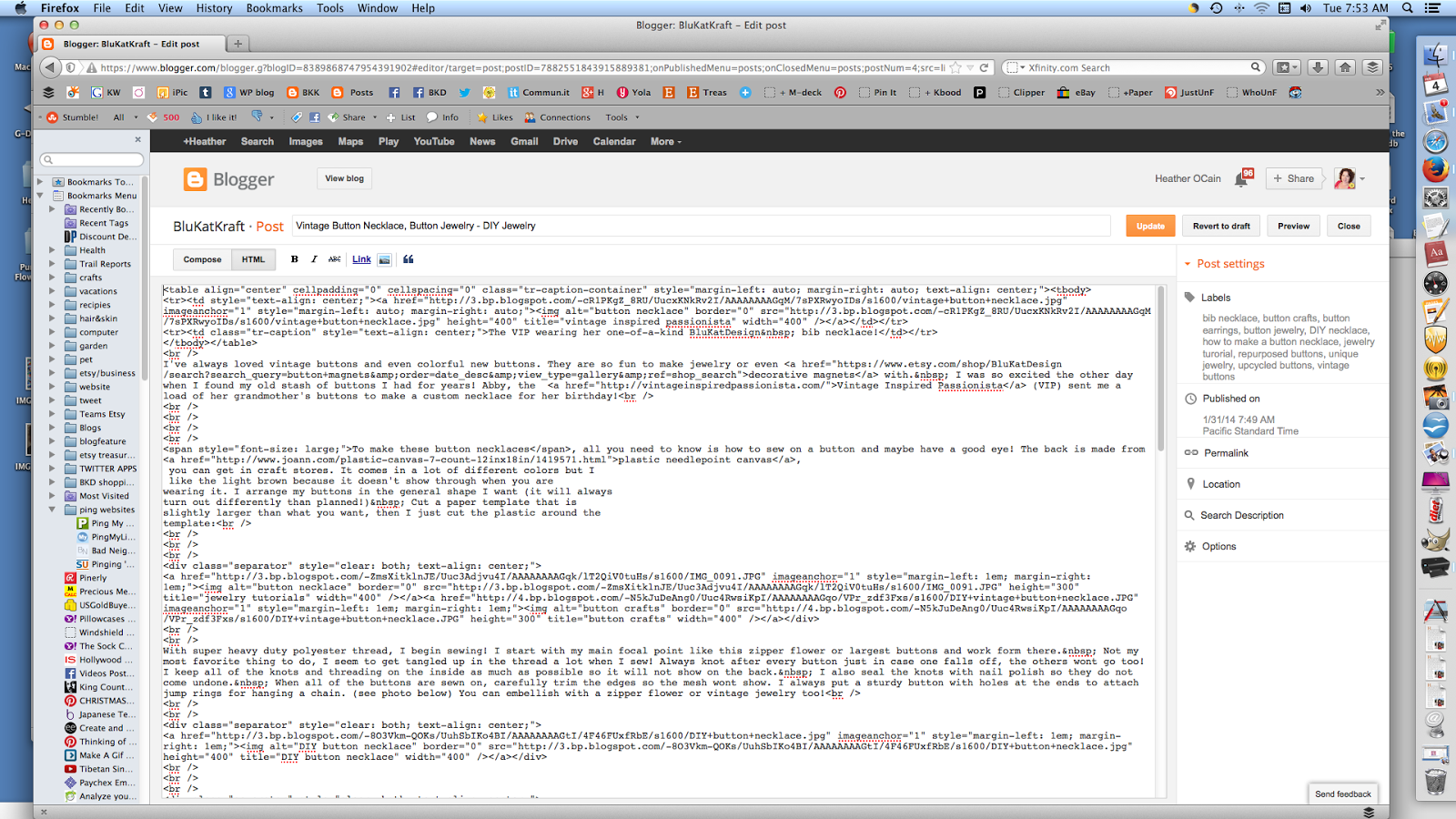
Task: Close the bookmarks sidebar
Action: [138, 139]
